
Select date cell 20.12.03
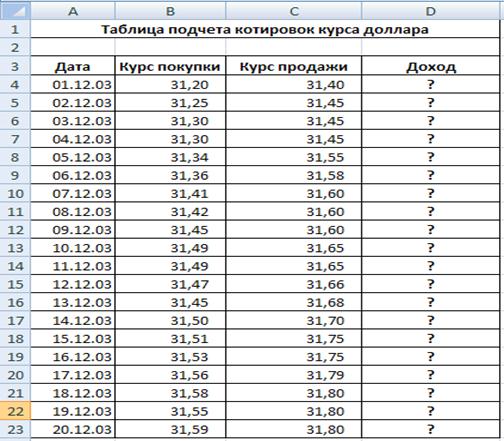click(x=73, y=429)
